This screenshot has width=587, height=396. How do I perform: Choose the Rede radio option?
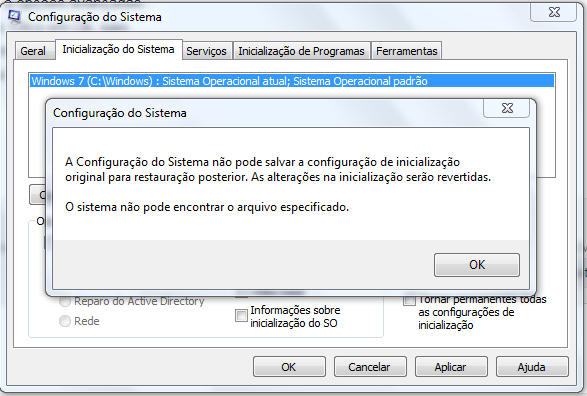click(65, 321)
